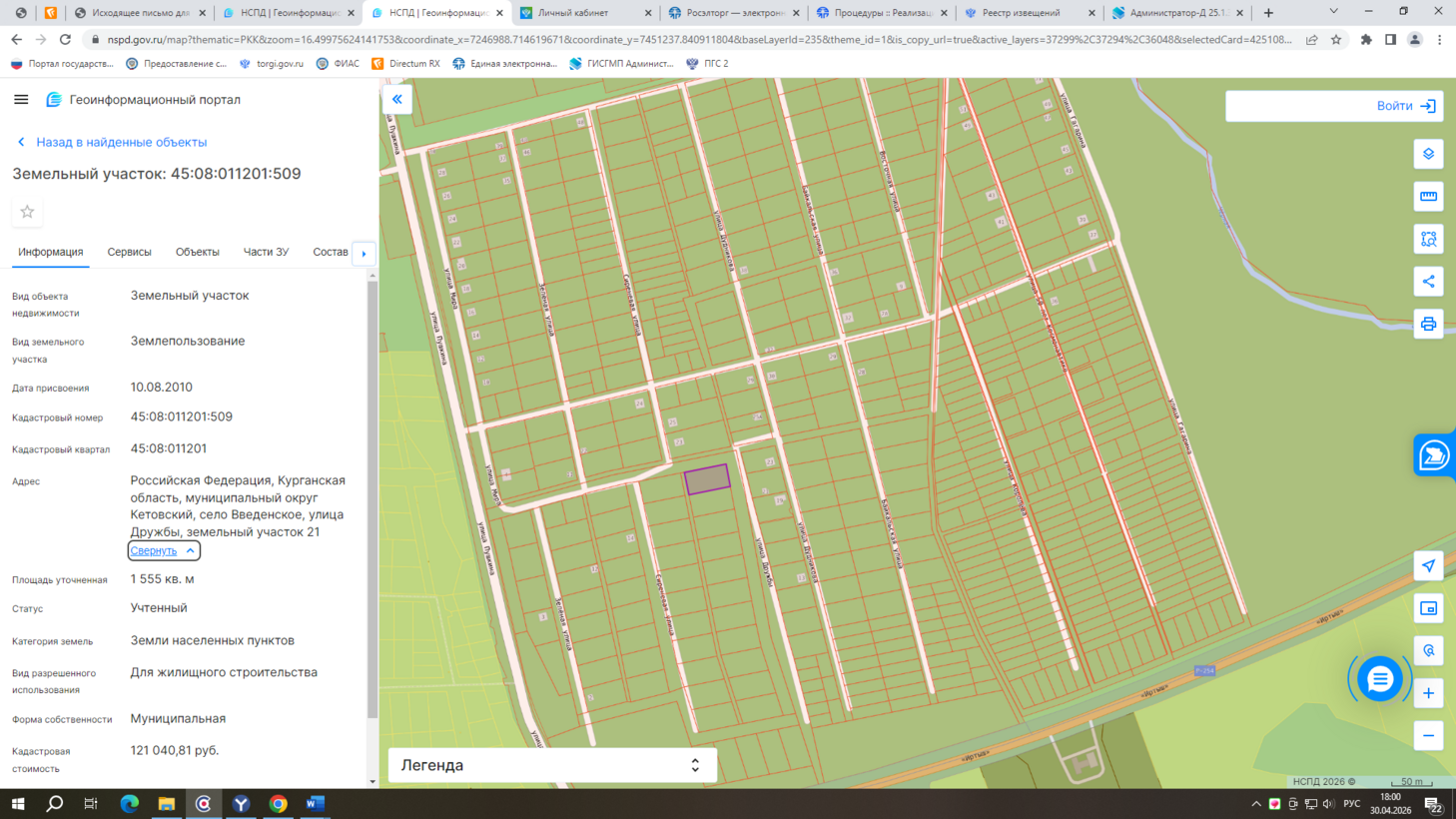The image size is (1456, 819).
Task: Print the map
Action: coord(1428,325)
